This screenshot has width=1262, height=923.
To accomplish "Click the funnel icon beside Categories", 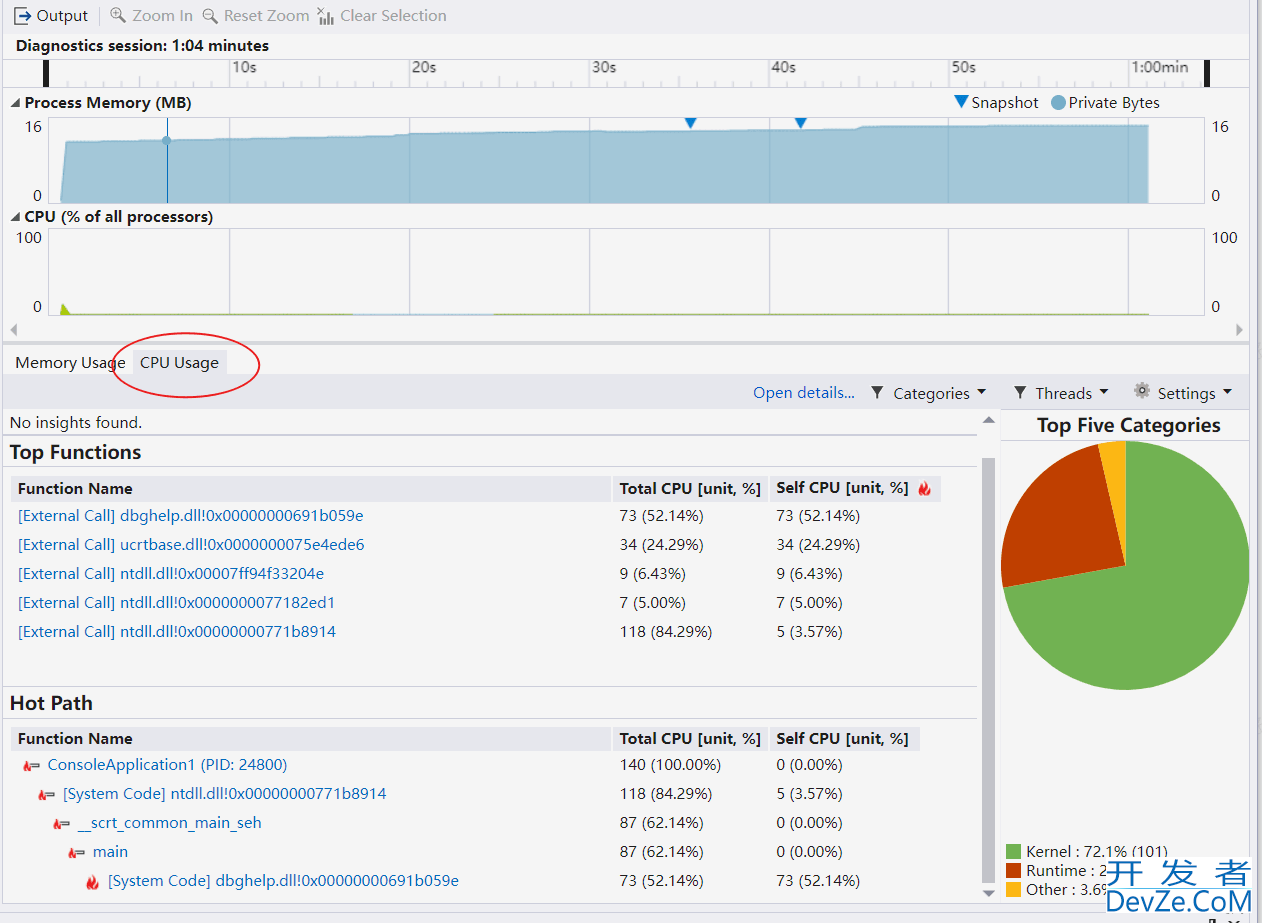I will (x=877, y=393).
